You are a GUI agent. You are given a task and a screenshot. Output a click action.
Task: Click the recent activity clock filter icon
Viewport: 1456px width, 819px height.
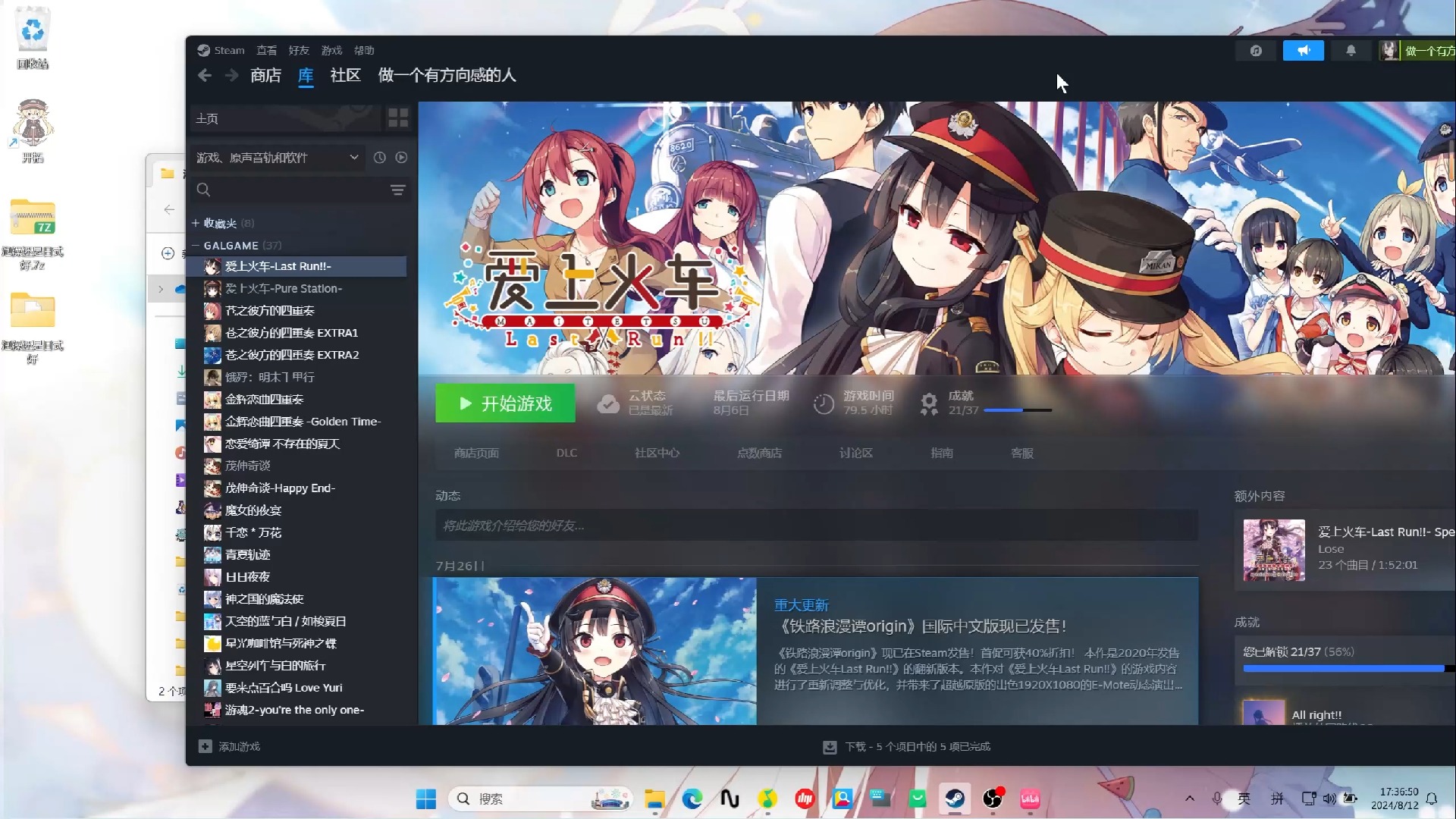pyautogui.click(x=379, y=158)
